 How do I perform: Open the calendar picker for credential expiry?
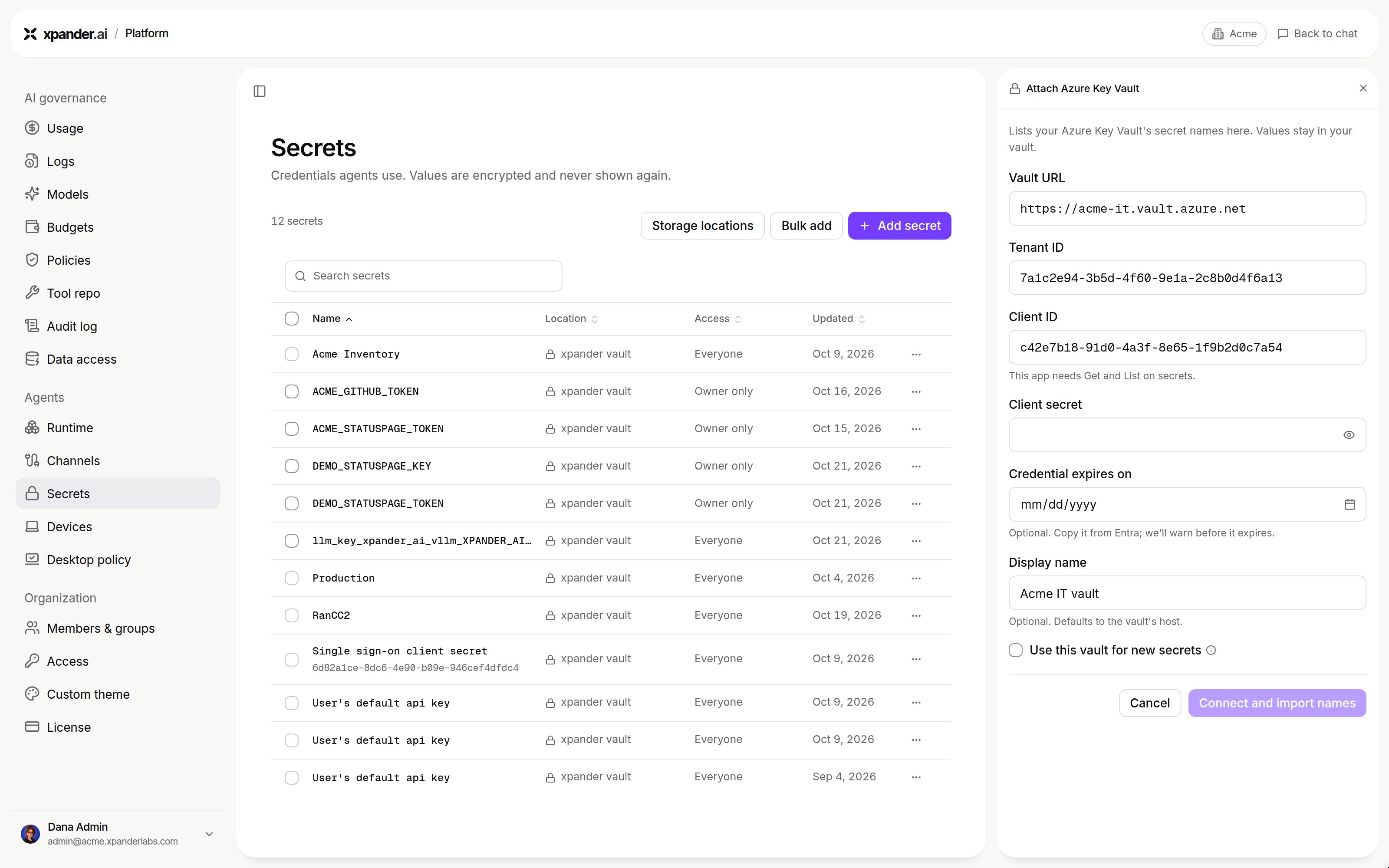[1350, 504]
